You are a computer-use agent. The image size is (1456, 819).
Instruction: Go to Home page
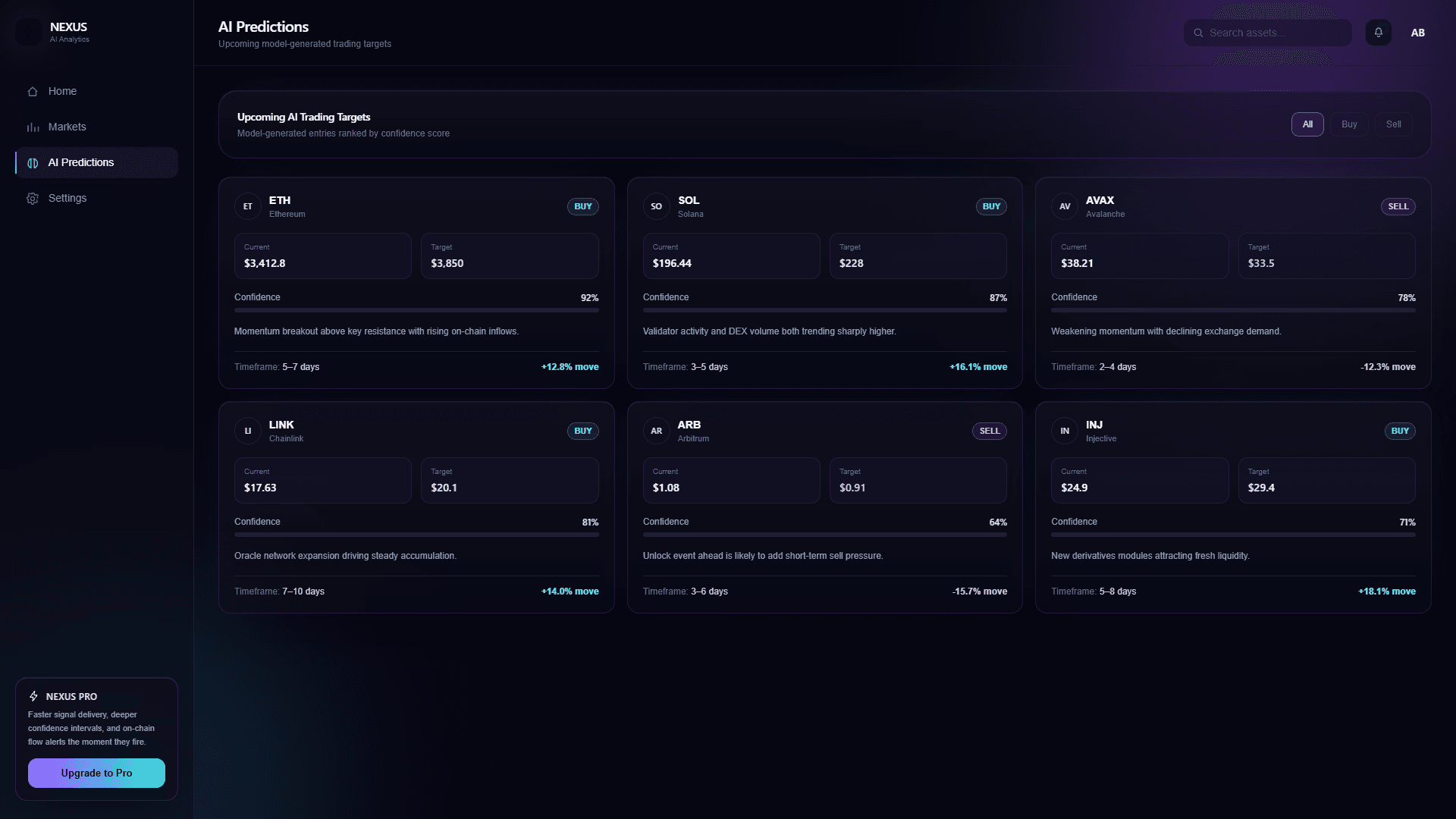(x=96, y=91)
